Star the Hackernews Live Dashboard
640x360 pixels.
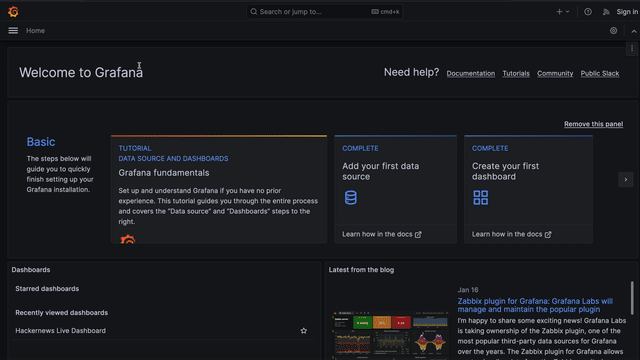click(304, 331)
